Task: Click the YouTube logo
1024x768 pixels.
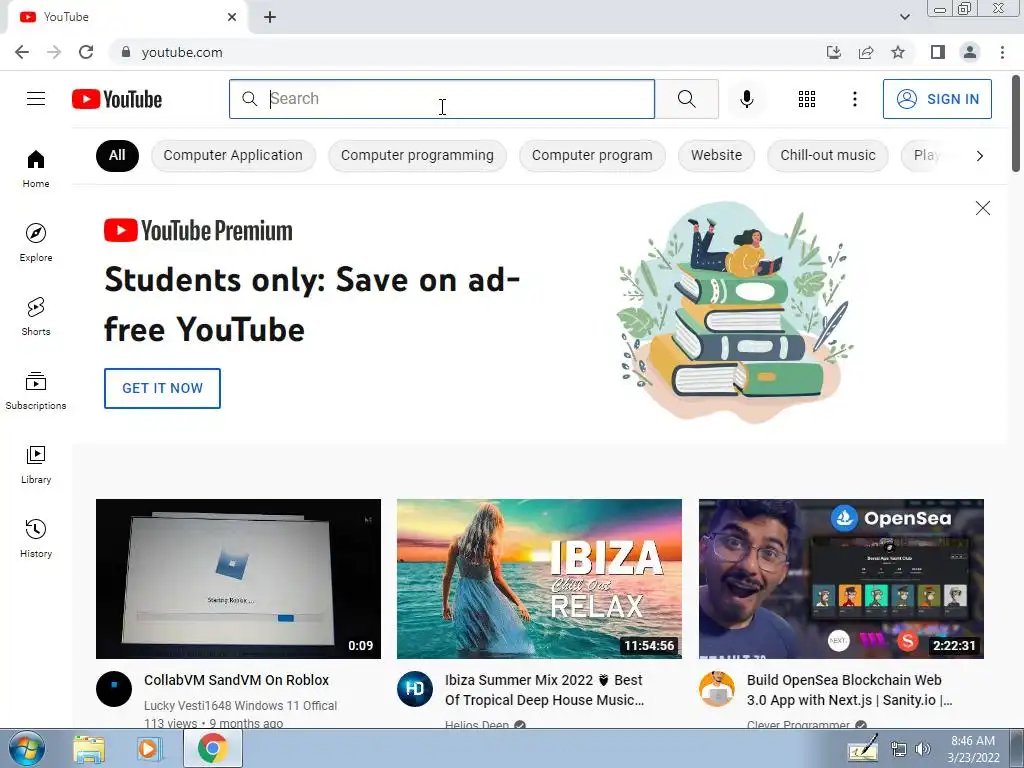Action: click(117, 99)
